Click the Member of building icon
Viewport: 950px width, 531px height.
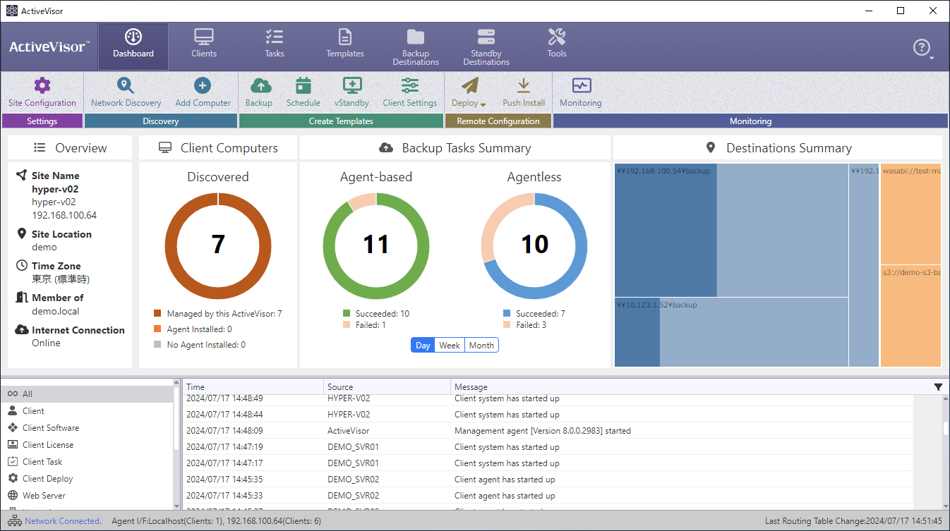(21, 297)
